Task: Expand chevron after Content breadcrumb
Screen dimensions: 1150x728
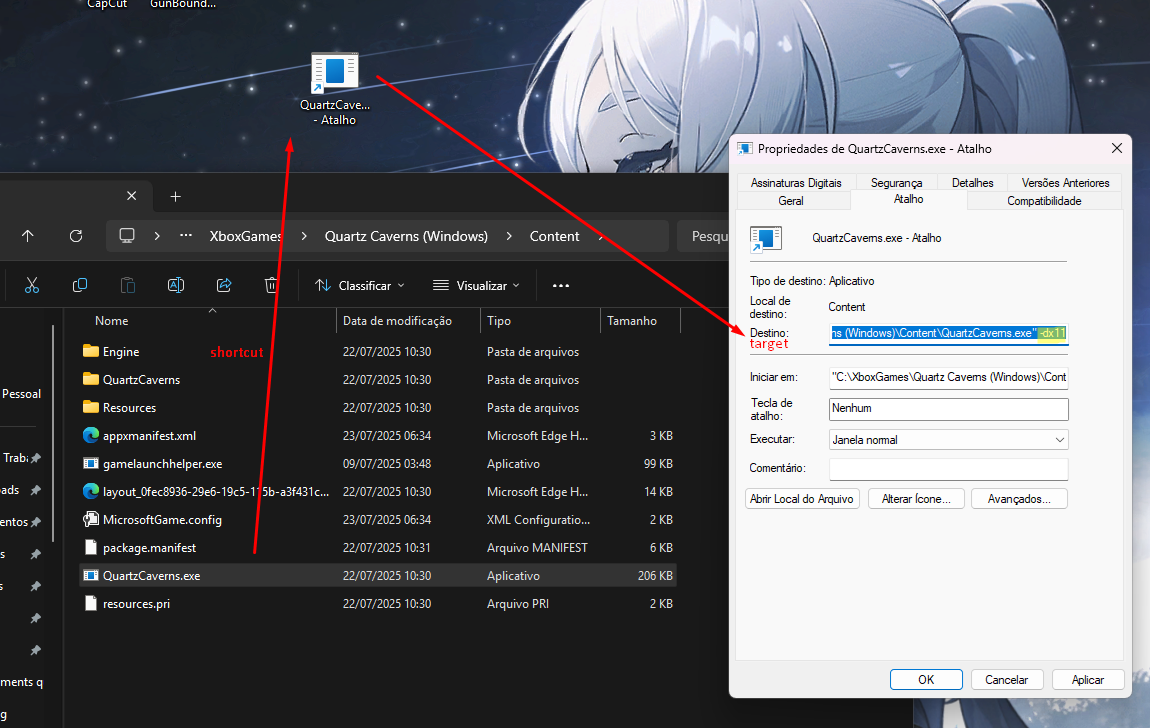Action: [601, 236]
